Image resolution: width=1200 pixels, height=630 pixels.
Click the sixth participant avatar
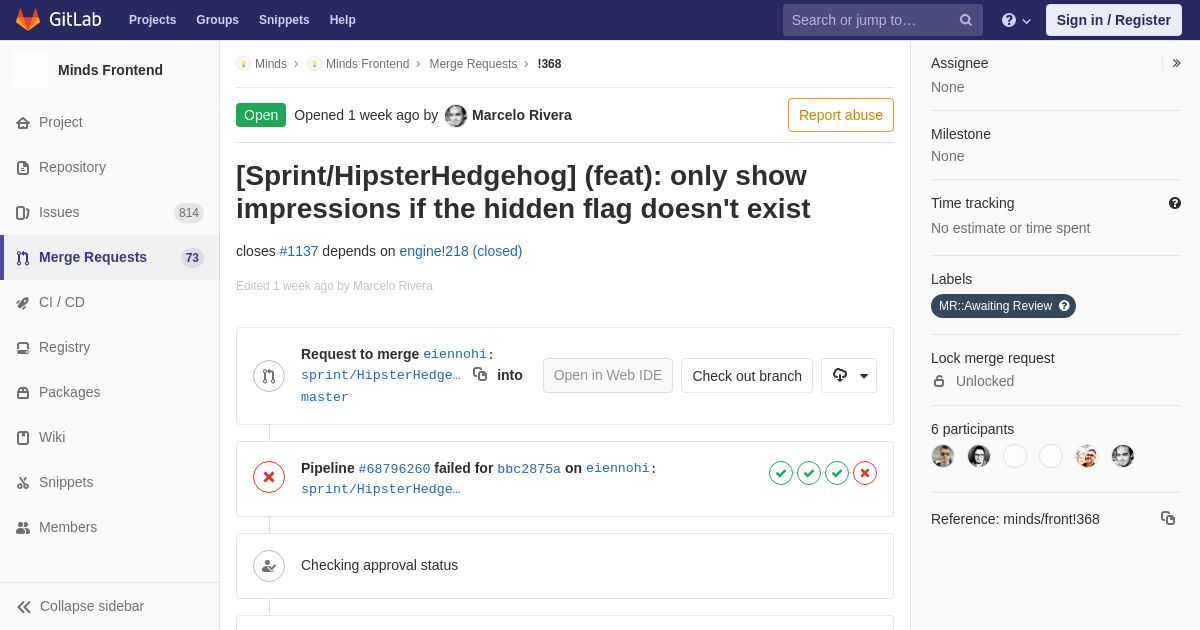pos(1123,456)
